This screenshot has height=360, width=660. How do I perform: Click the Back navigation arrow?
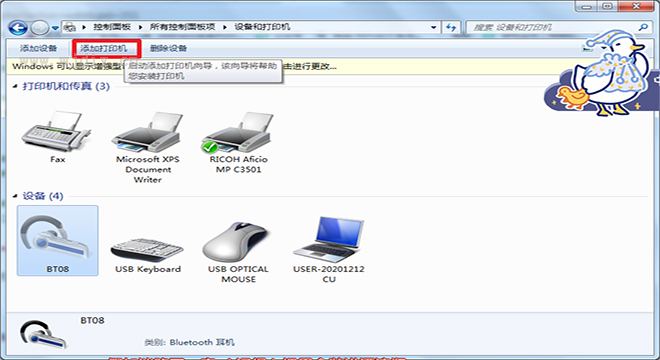18,28
